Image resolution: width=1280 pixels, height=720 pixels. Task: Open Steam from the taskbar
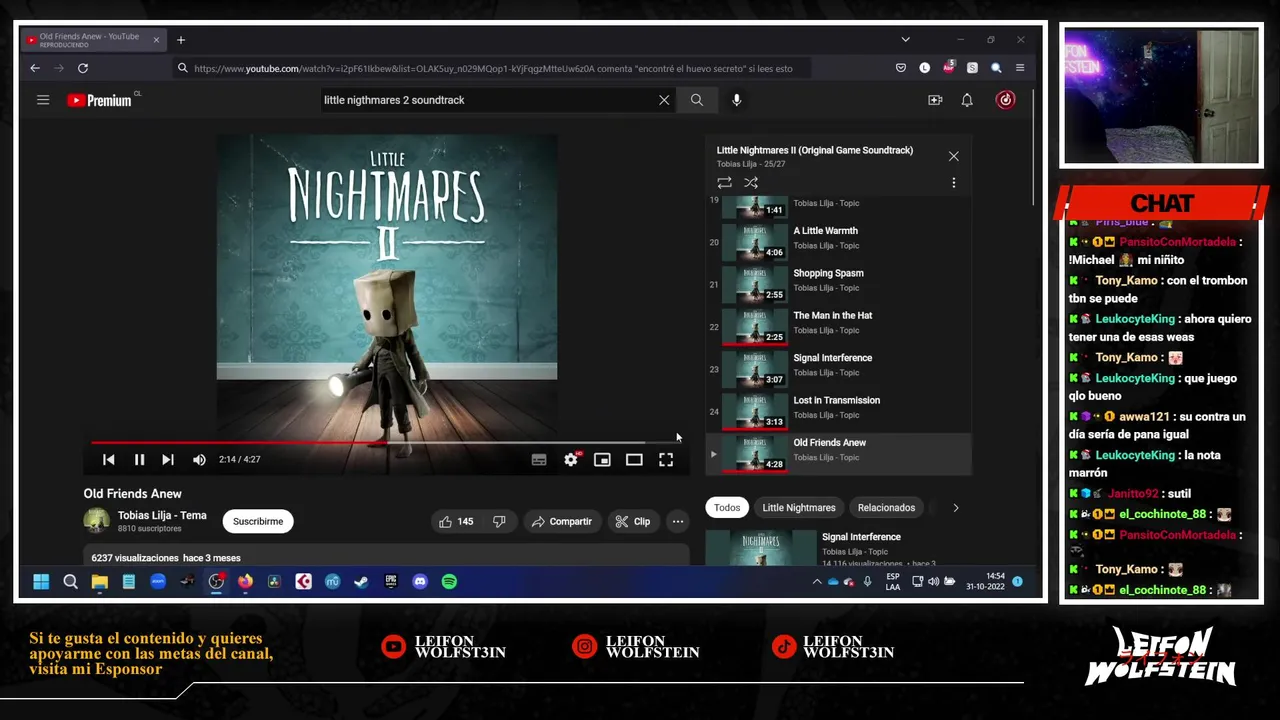point(362,581)
